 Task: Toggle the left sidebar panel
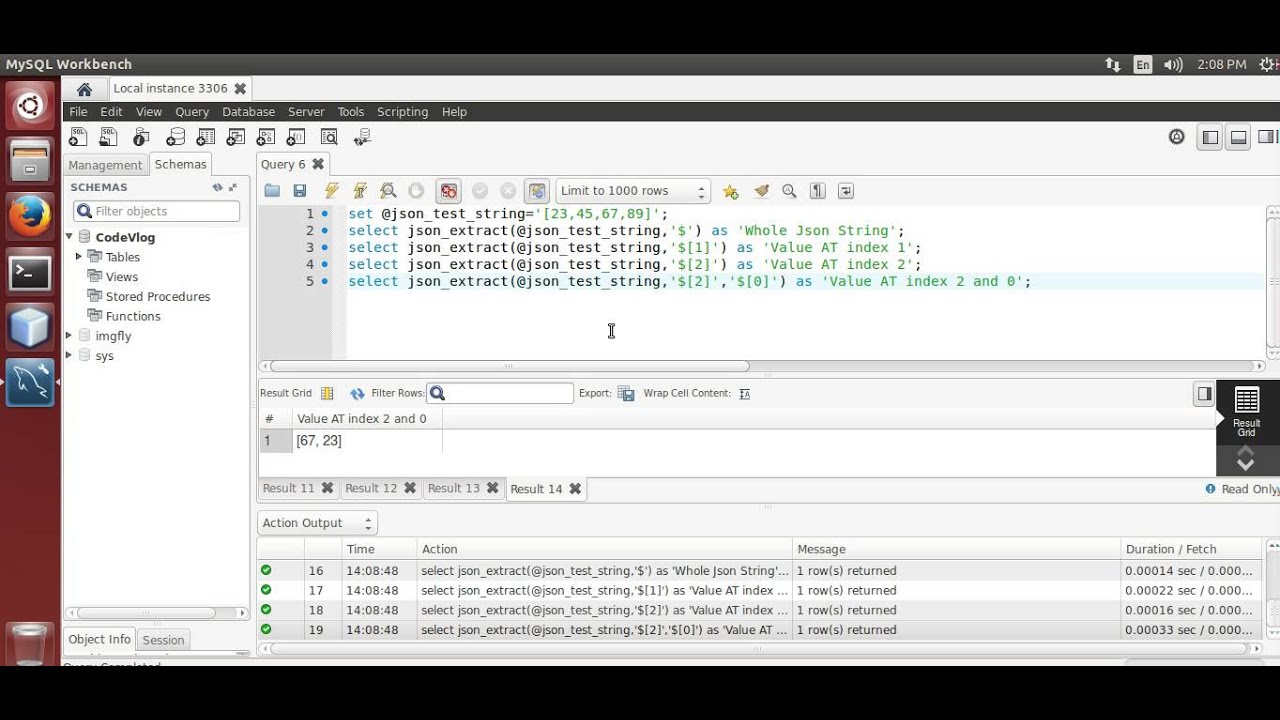1210,137
